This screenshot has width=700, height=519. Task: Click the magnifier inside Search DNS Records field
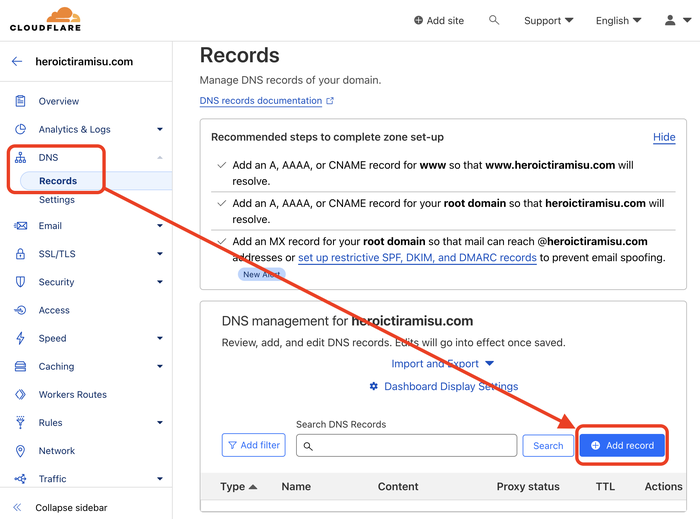pos(308,446)
